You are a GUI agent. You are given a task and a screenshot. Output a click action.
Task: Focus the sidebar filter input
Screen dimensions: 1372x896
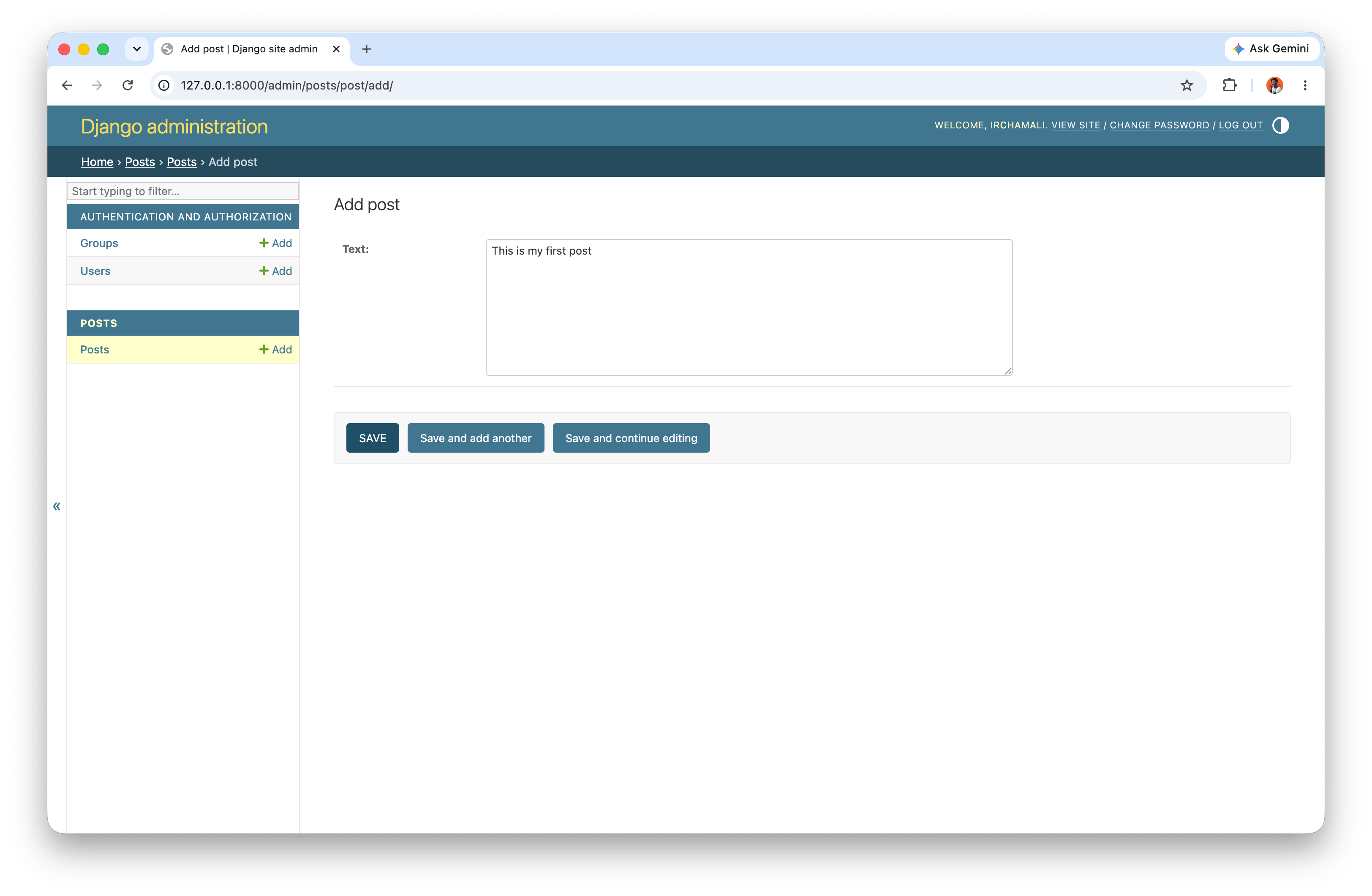pos(183,191)
